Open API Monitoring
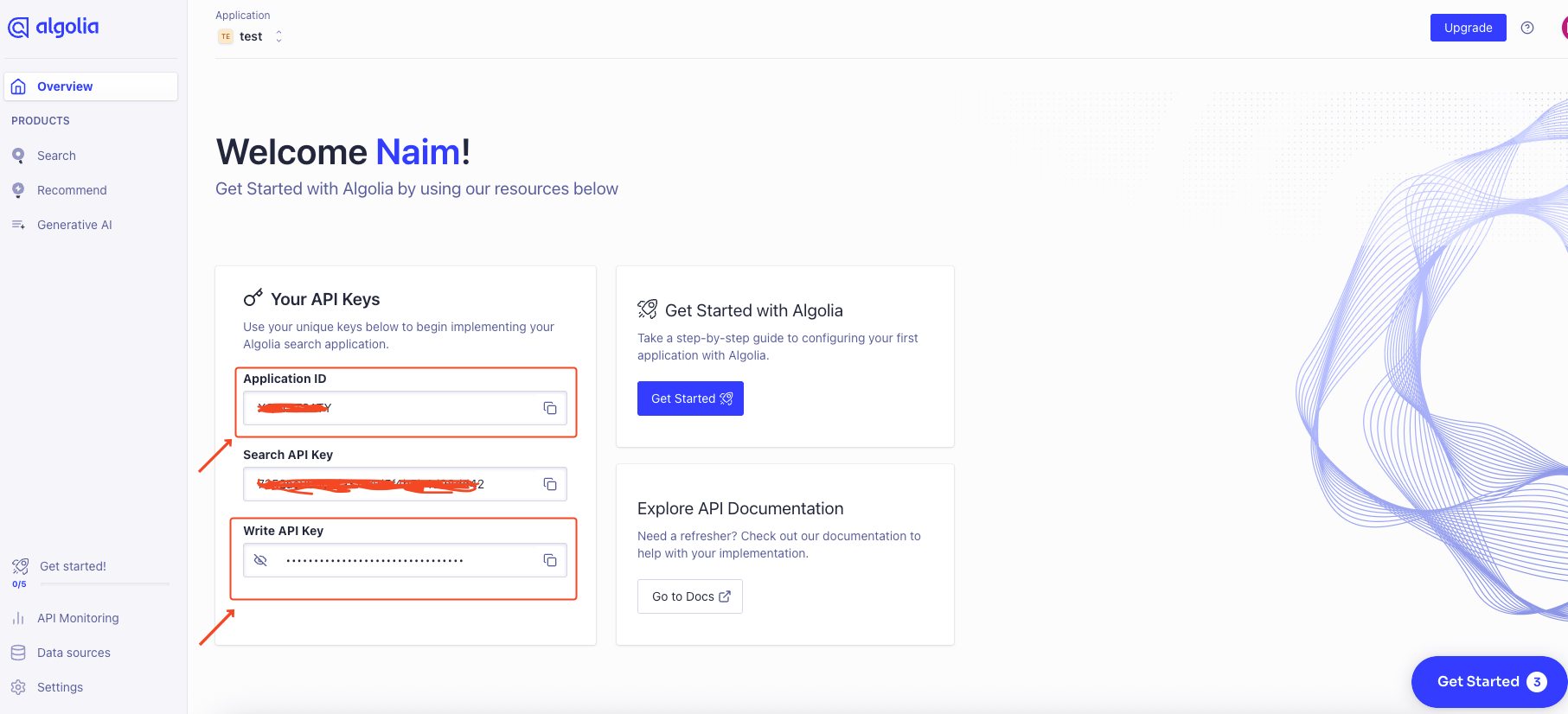This screenshot has width=1568, height=714. [x=78, y=618]
